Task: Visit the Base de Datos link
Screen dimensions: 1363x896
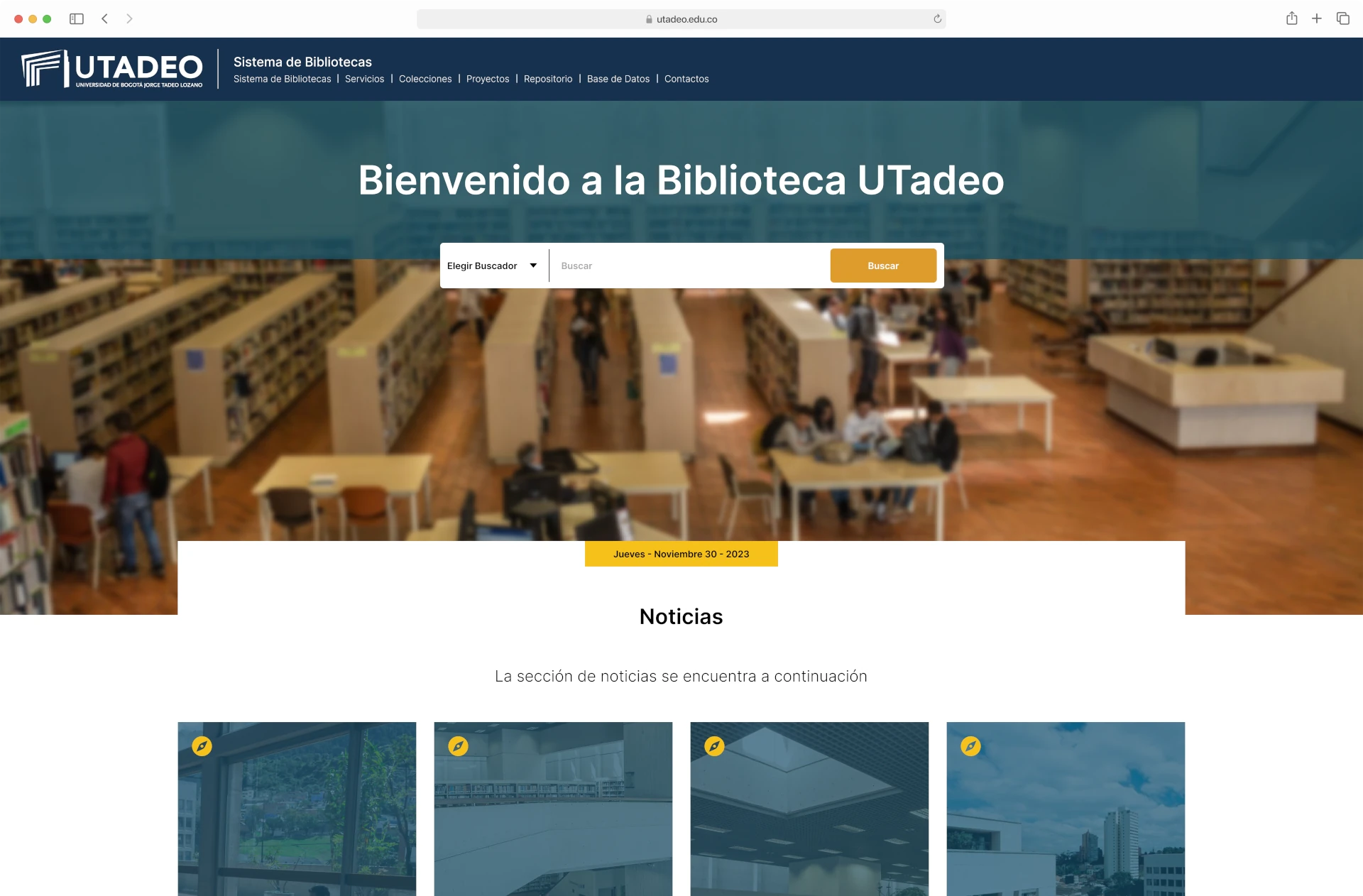Action: (x=618, y=79)
